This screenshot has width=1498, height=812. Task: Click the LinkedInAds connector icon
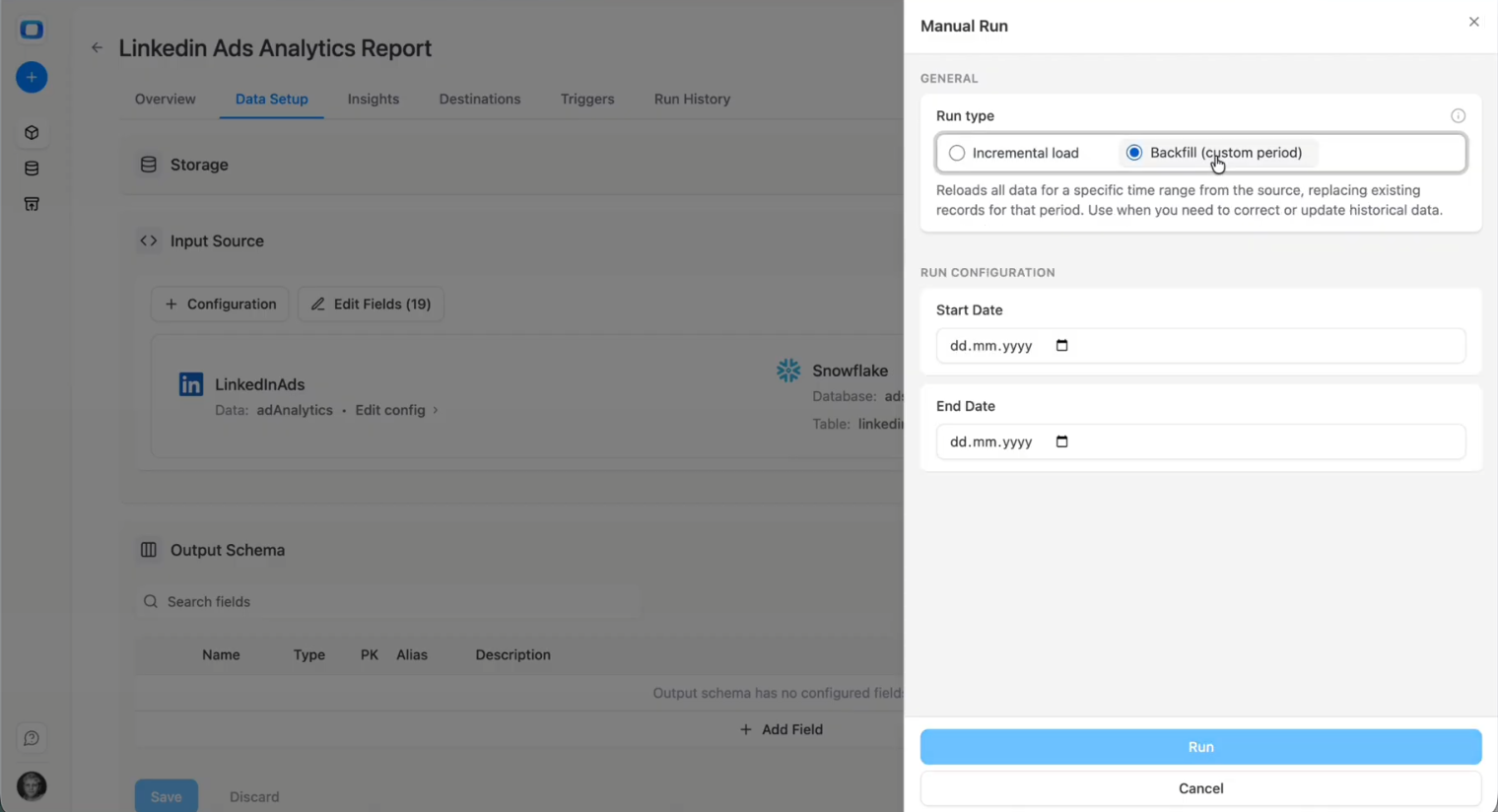pyautogui.click(x=190, y=384)
